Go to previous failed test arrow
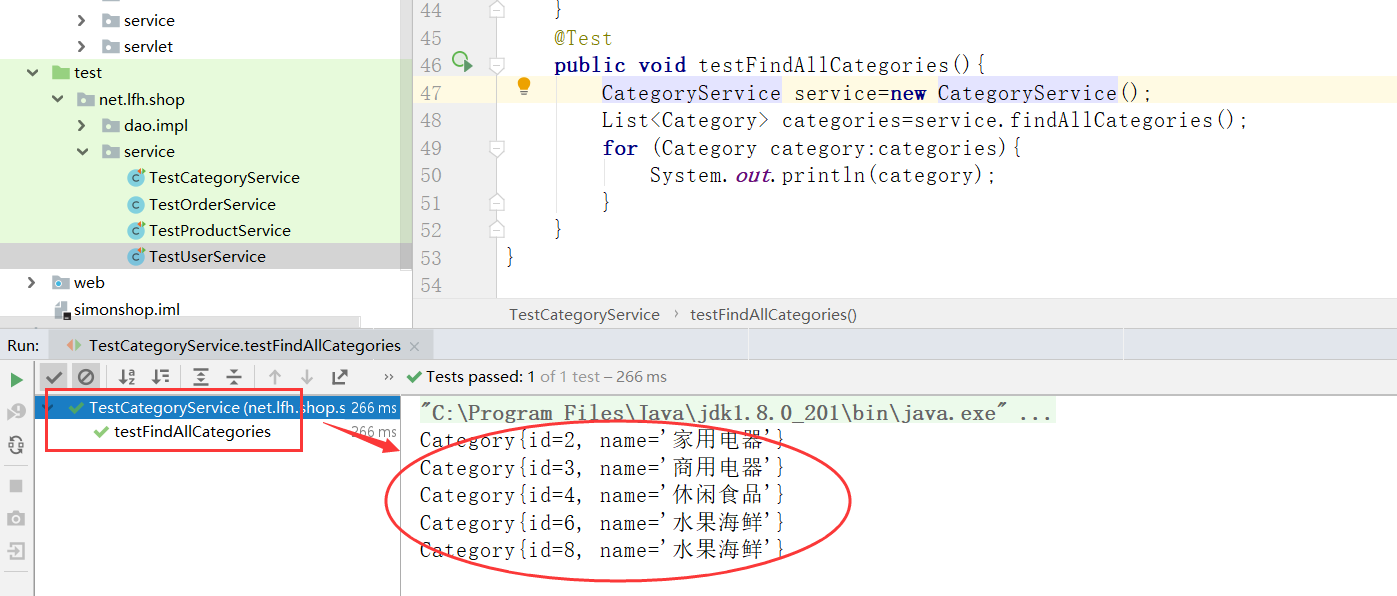Image resolution: width=1397 pixels, height=596 pixels. click(275, 377)
